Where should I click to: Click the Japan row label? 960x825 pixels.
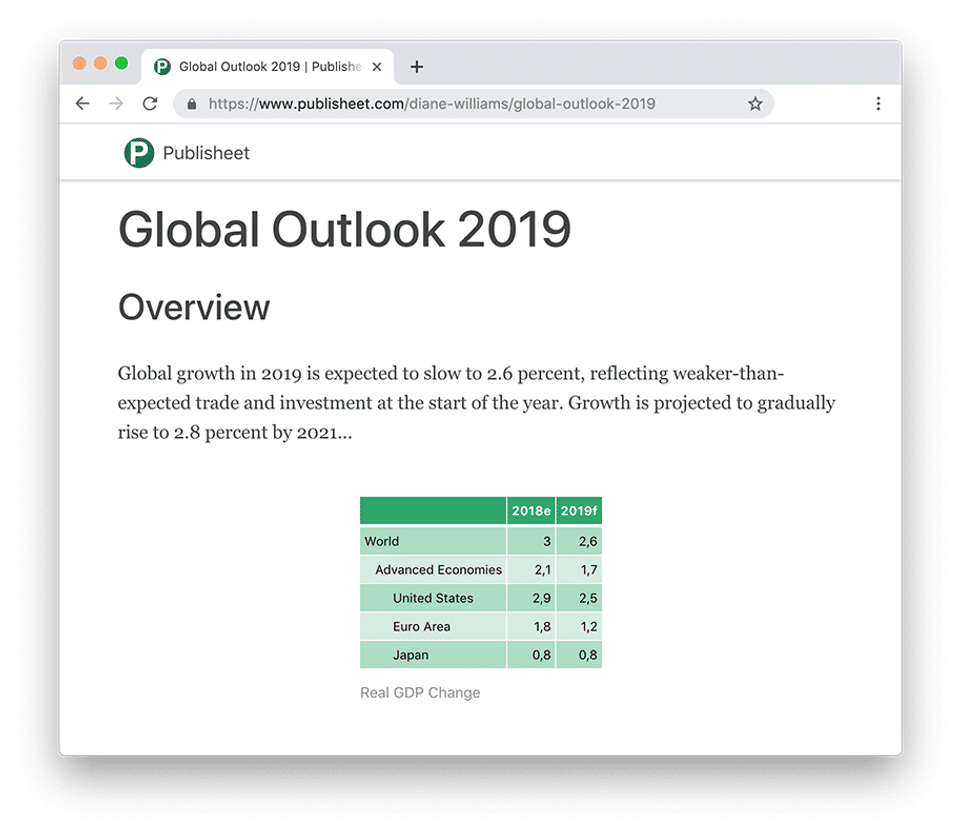coord(410,655)
